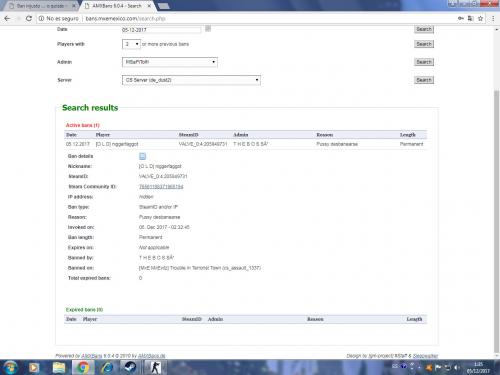Expand the Admin selection dropdown
The width and height of the screenshot is (500, 375).
[170, 62]
